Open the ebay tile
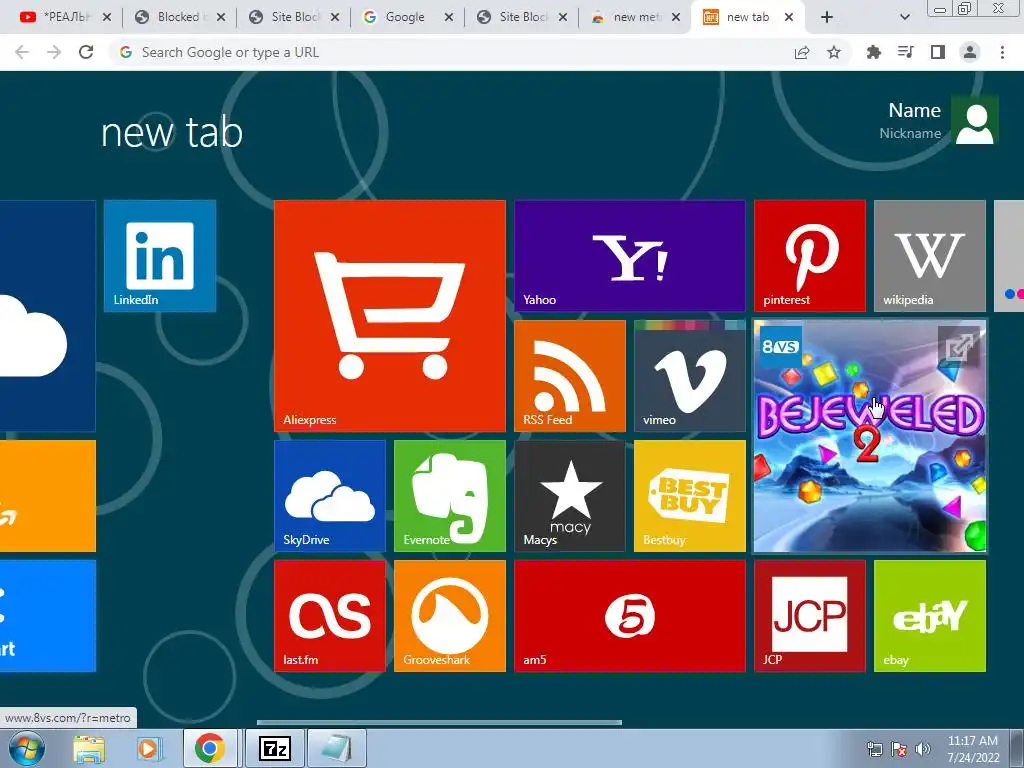Viewport: 1024px width, 768px height. pos(930,616)
